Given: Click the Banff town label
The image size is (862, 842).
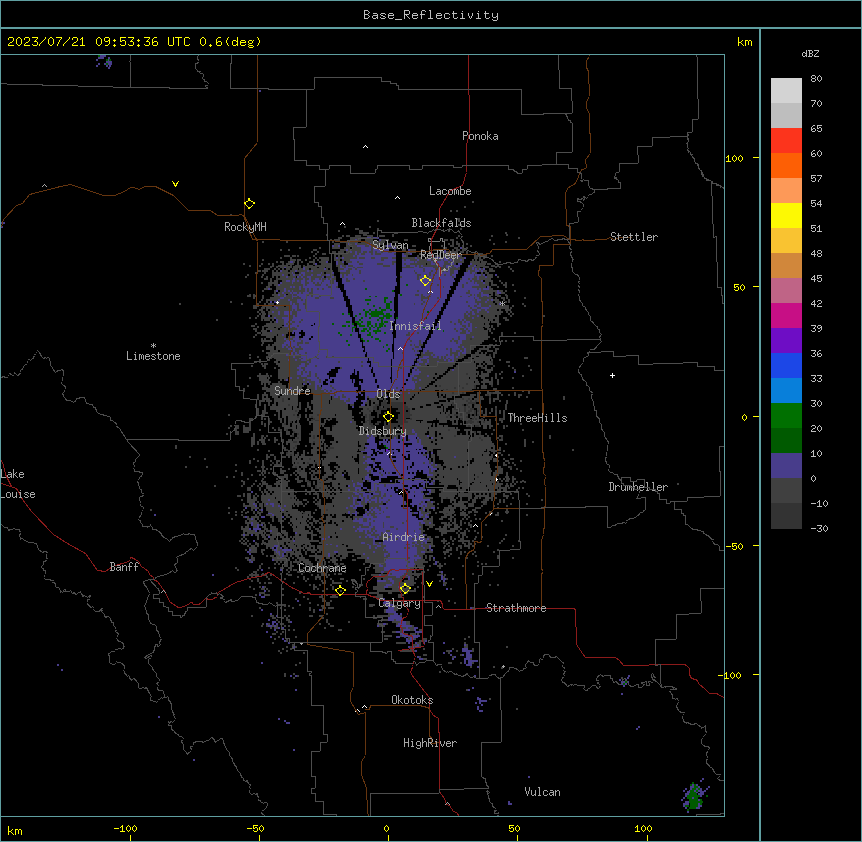Looking at the screenshot, I should 124,567.
